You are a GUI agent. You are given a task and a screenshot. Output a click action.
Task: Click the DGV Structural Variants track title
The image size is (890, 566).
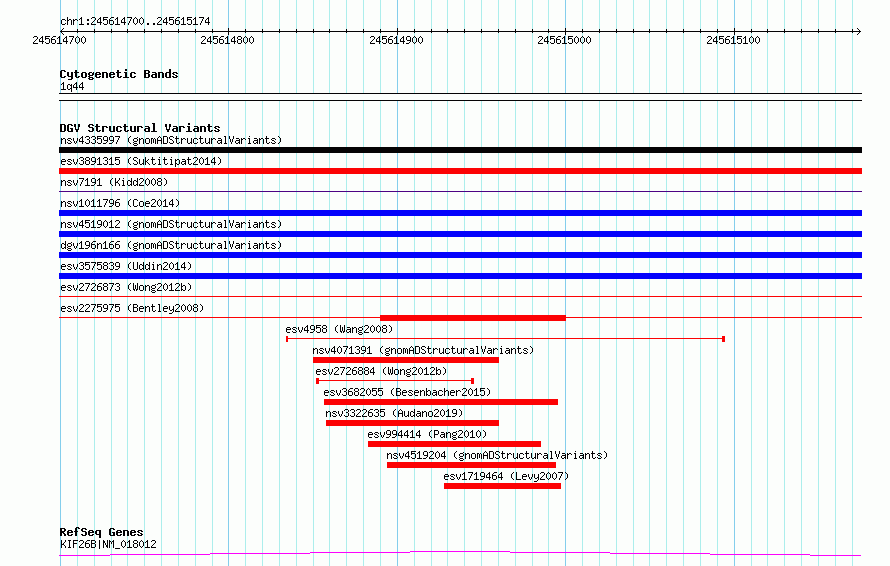point(140,128)
